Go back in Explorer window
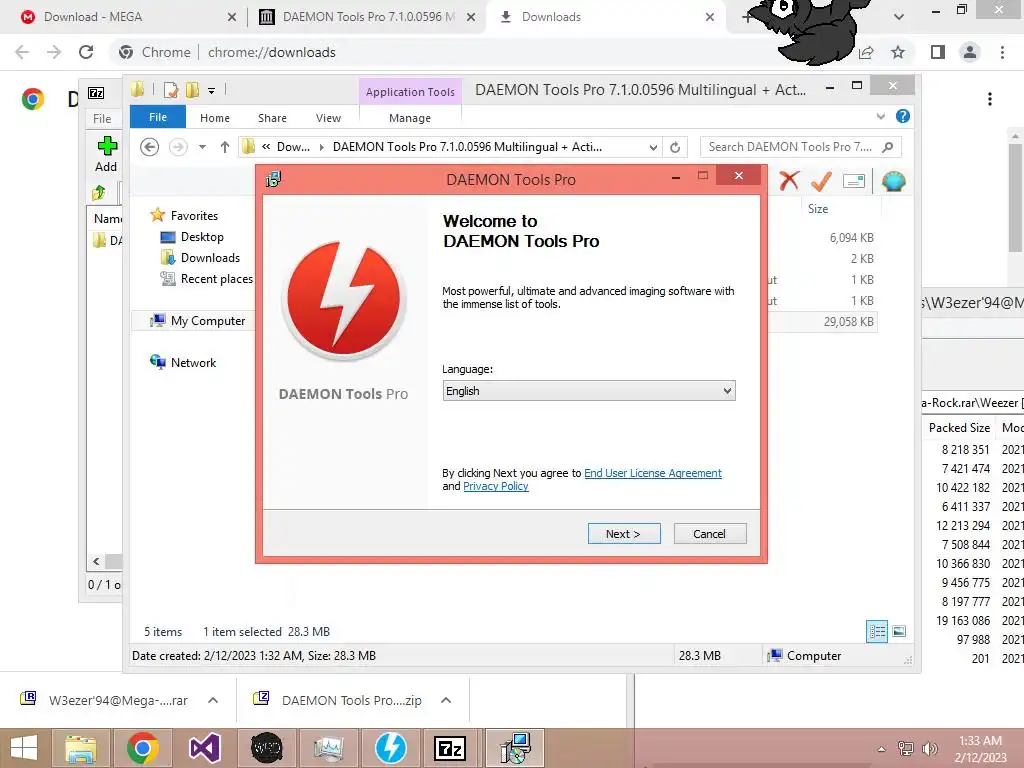Viewport: 1024px width, 768px height. (x=150, y=147)
